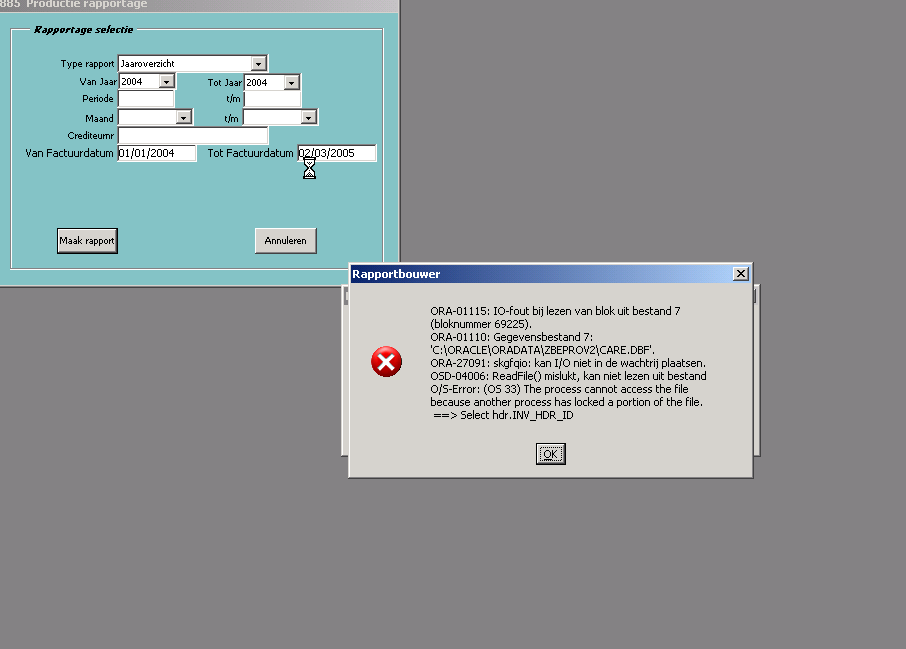Click the Rapportage selectie group label

point(83,29)
